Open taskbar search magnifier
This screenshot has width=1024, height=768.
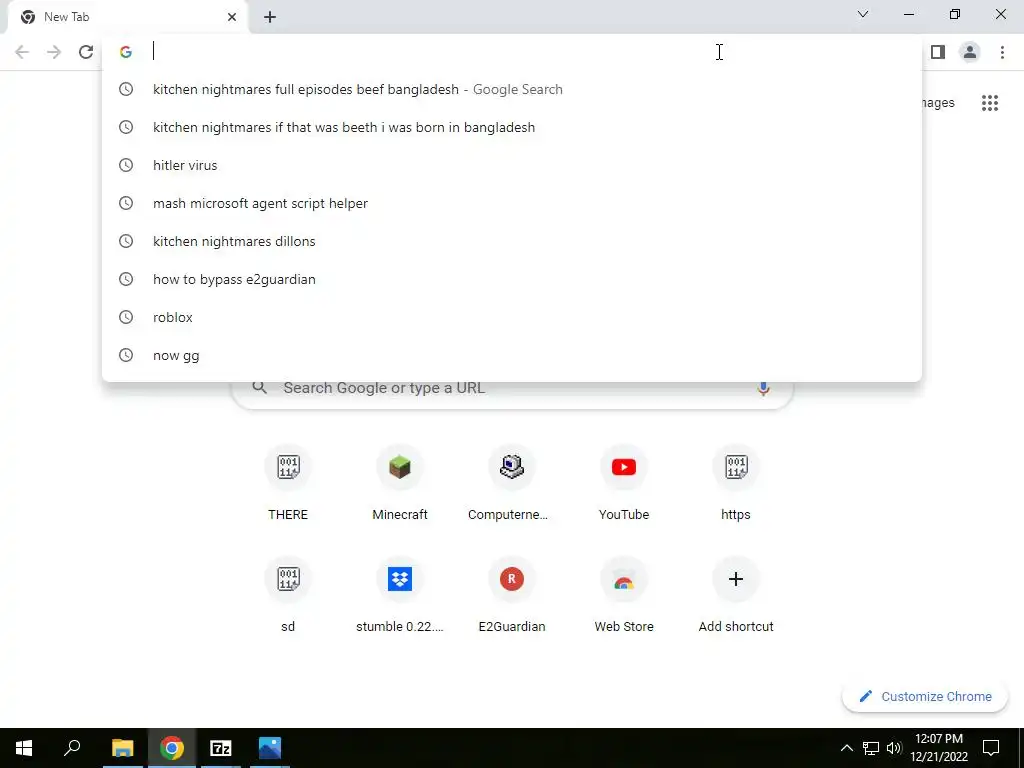pos(72,748)
